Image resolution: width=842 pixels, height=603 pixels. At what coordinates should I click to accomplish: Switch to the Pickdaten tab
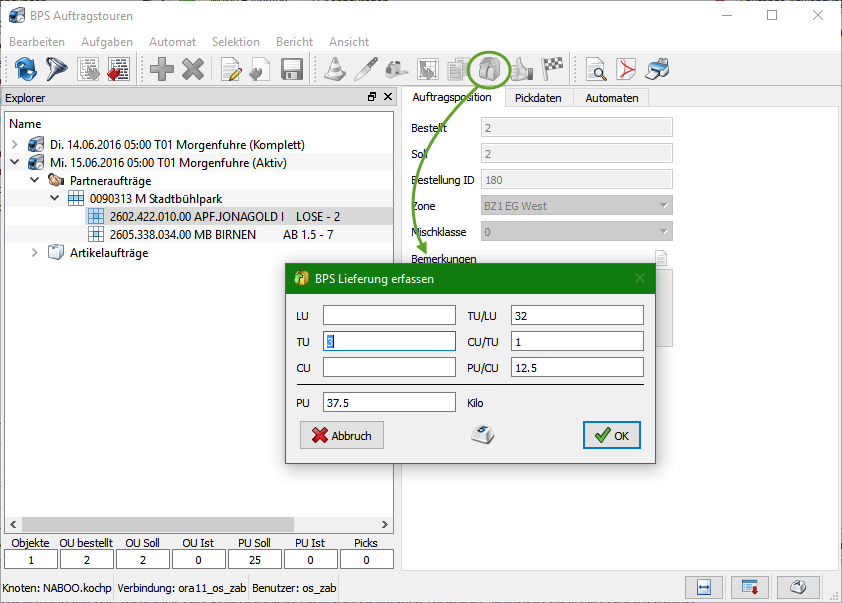(x=538, y=98)
